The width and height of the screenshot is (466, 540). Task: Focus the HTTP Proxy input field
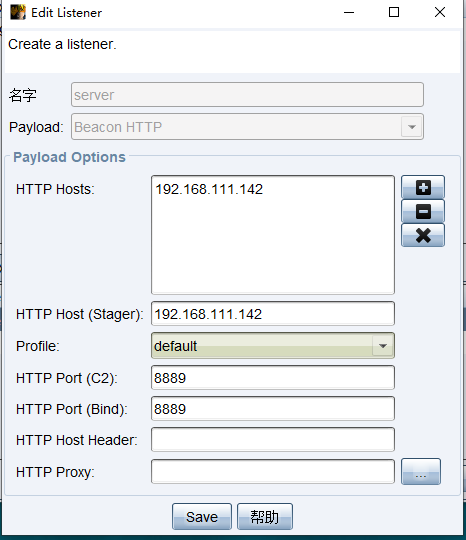273,471
